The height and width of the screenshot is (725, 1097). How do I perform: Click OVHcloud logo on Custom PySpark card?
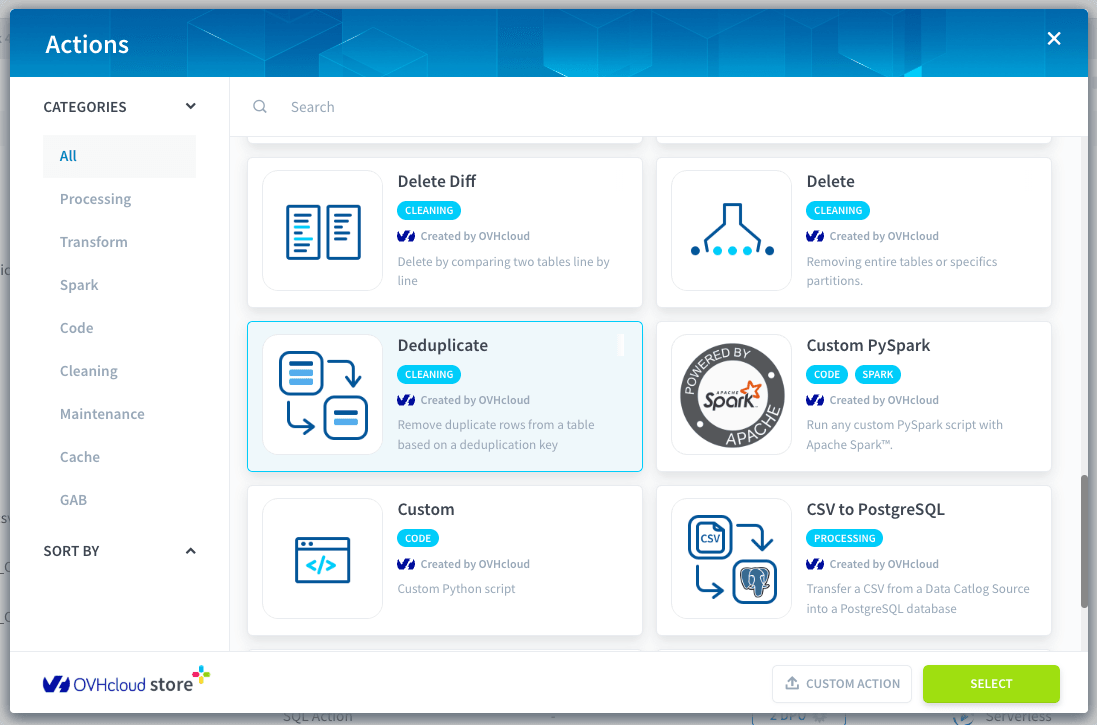(815, 400)
